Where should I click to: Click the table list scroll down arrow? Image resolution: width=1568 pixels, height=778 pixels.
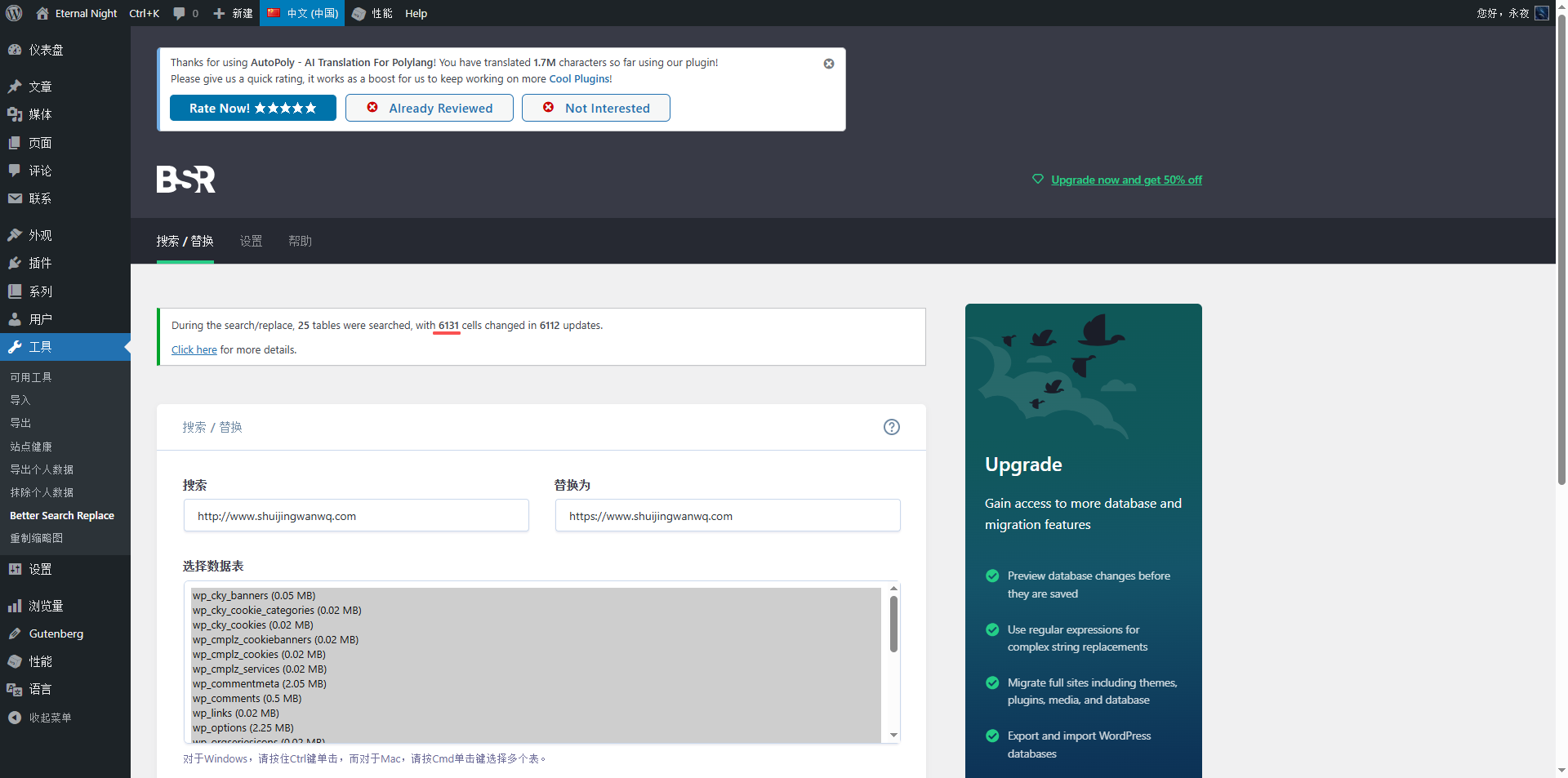[x=893, y=736]
